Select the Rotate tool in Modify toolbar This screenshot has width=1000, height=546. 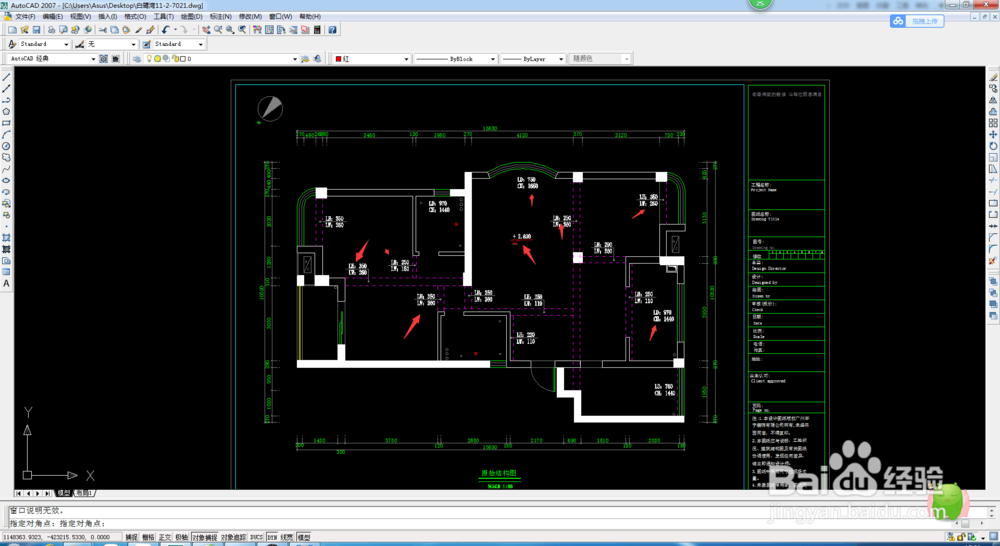click(993, 146)
